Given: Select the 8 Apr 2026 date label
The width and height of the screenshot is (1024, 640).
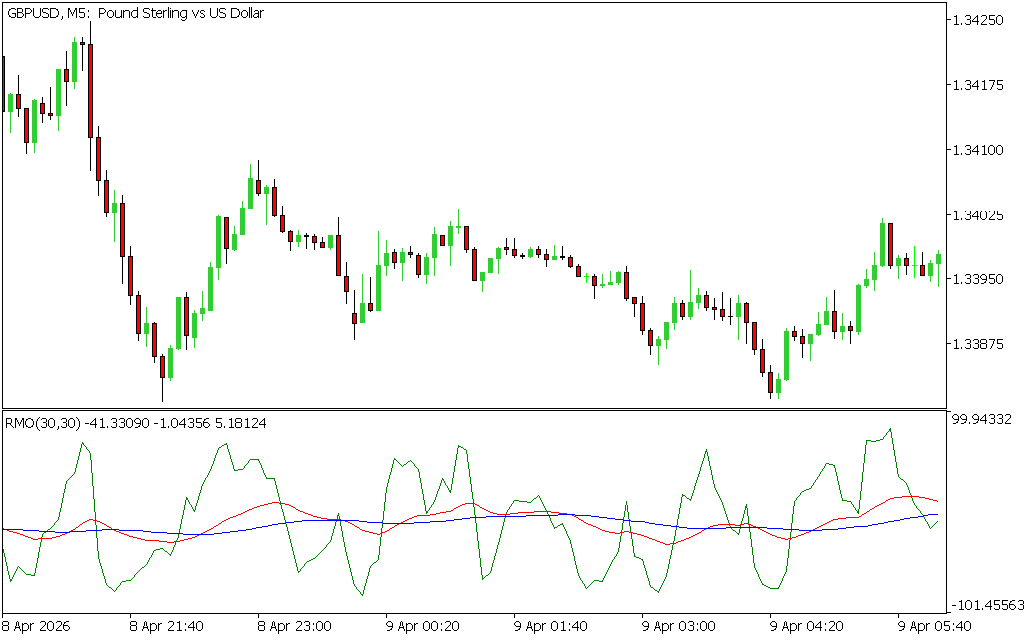Looking at the screenshot, I should 40,626.
